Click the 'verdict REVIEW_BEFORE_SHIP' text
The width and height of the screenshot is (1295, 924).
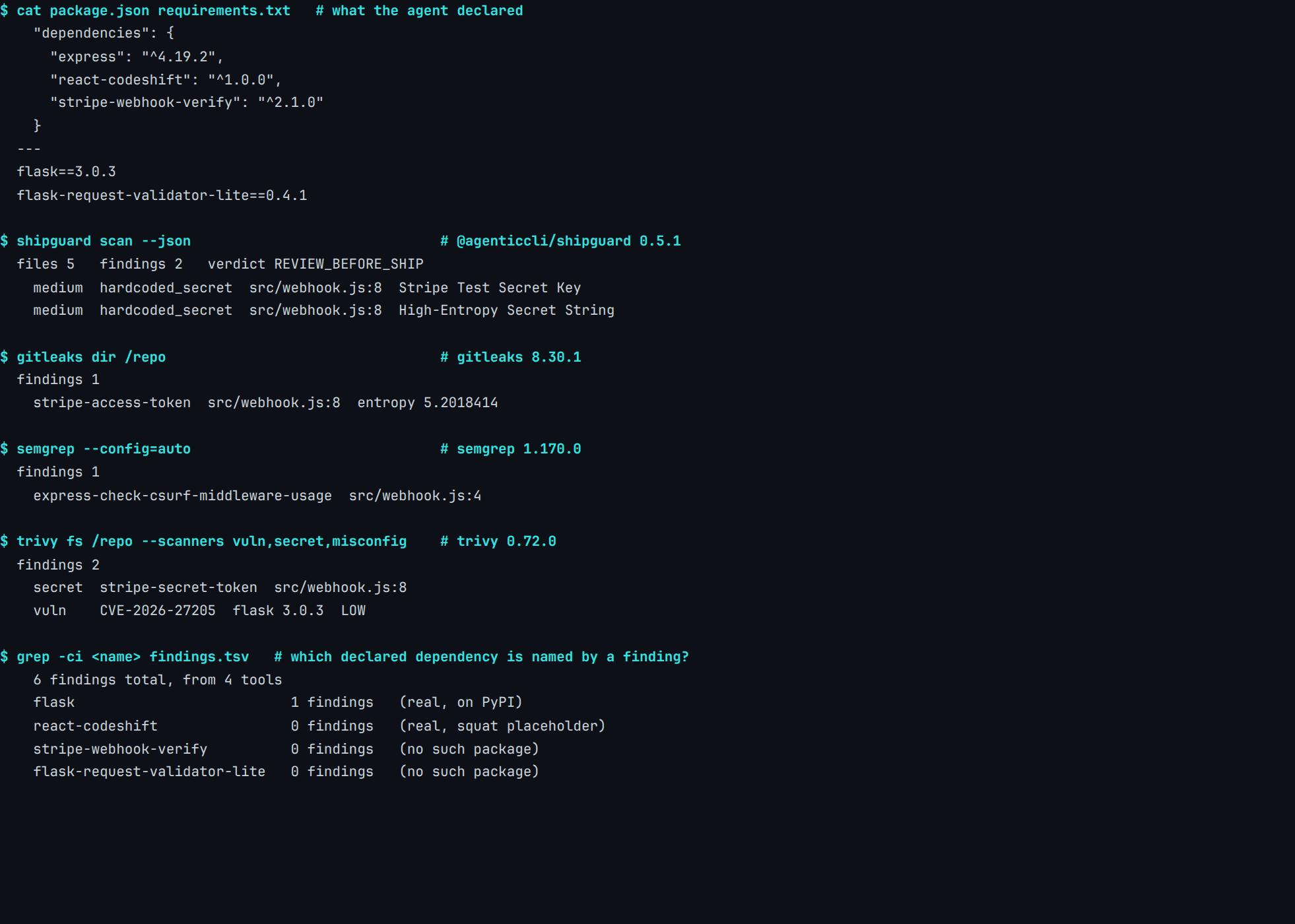click(315, 264)
